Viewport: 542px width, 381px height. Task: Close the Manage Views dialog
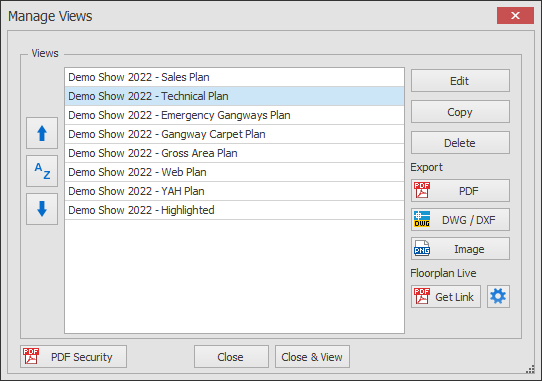[515, 16]
